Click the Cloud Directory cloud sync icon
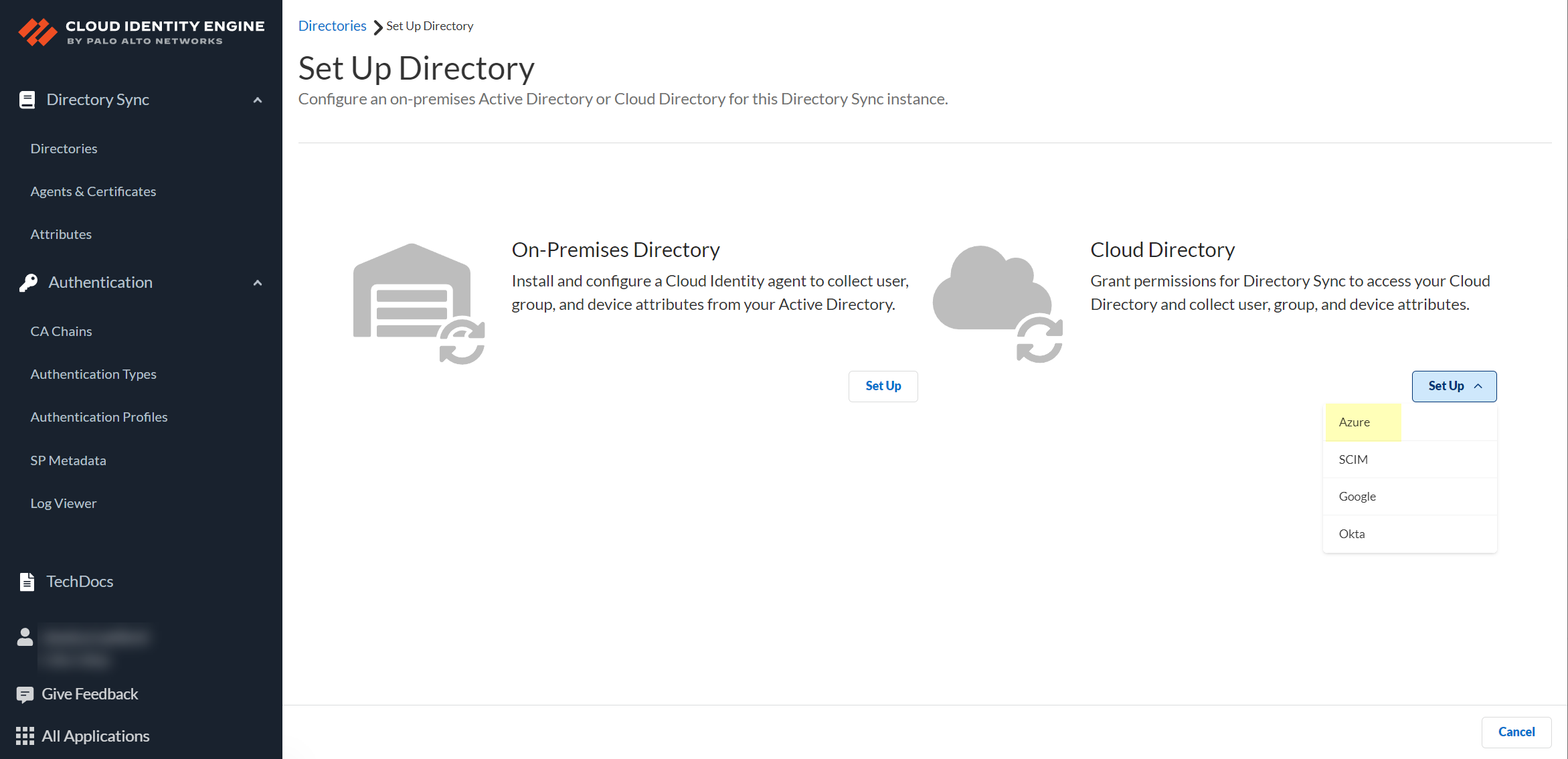 (997, 303)
